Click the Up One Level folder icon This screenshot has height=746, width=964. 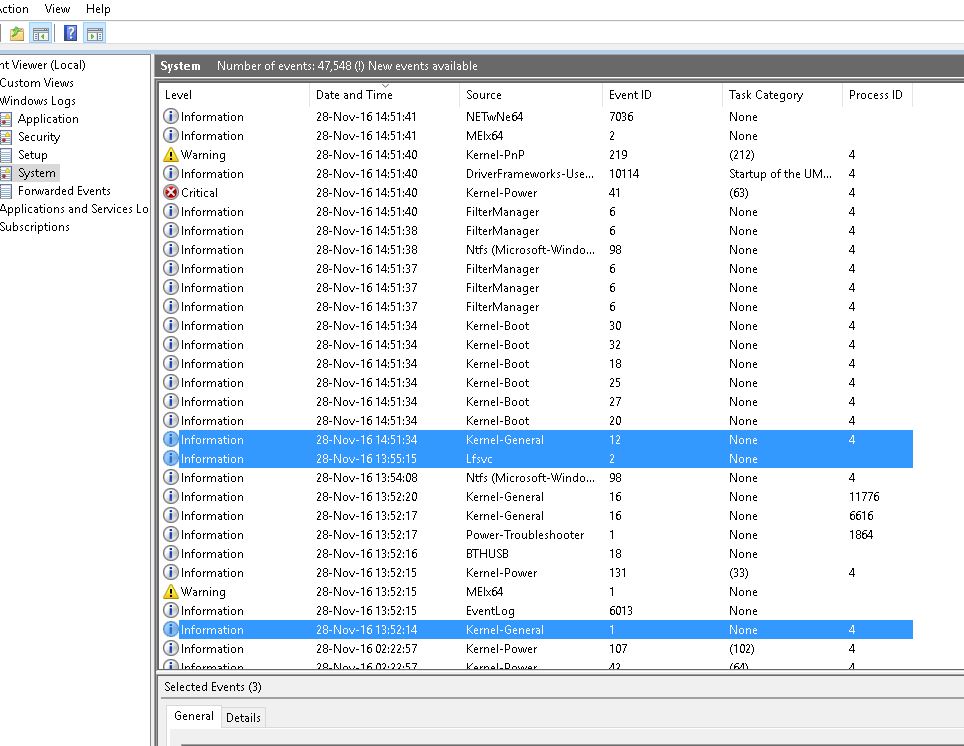pyautogui.click(x=17, y=34)
